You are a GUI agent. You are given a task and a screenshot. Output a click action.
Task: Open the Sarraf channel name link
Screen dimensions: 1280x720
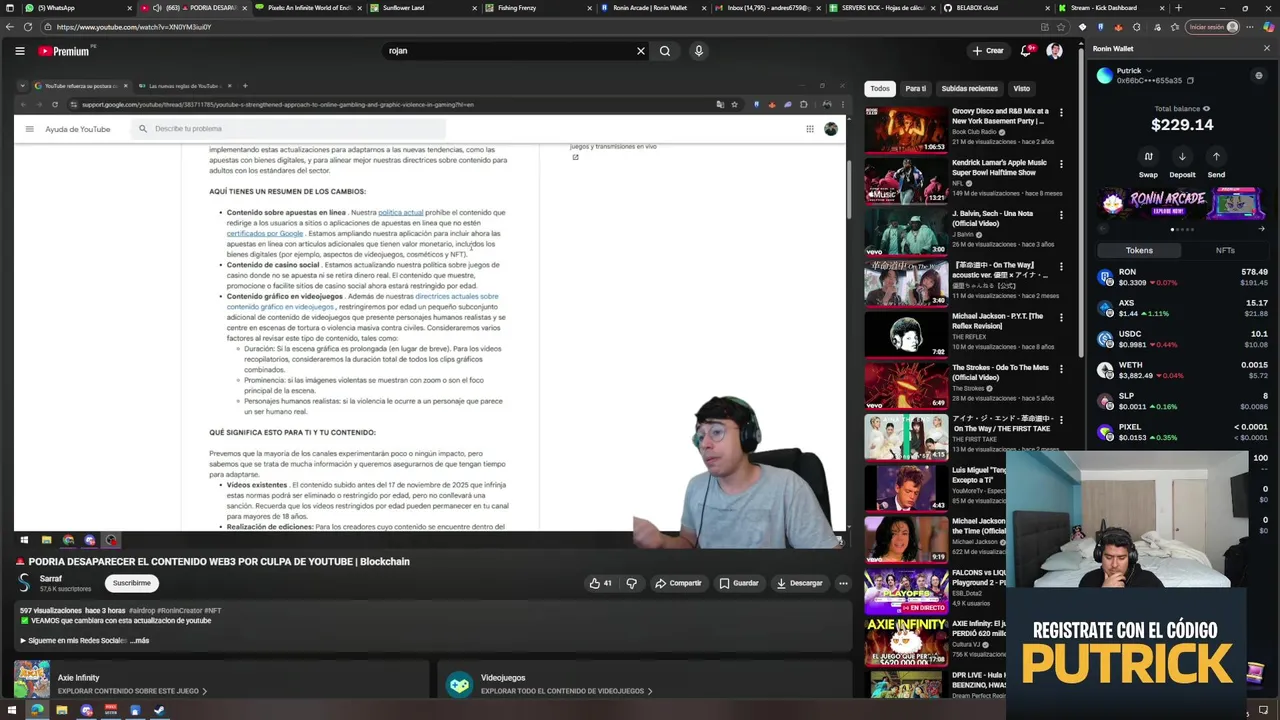pyautogui.click(x=51, y=578)
